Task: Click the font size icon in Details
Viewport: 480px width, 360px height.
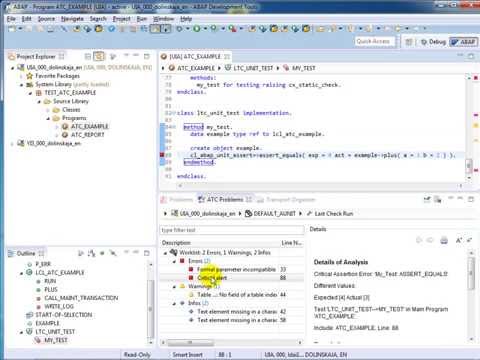Action: coord(459,240)
